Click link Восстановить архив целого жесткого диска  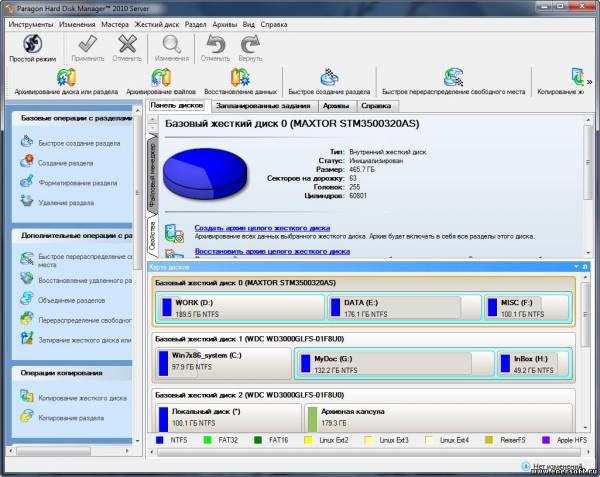tap(272, 251)
